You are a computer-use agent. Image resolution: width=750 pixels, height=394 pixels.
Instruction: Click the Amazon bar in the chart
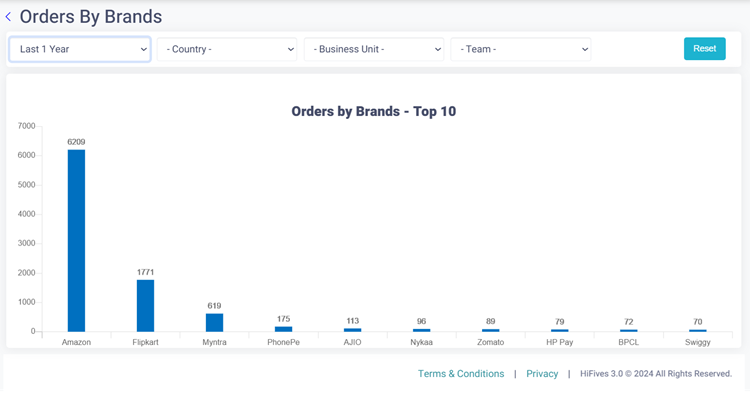(x=77, y=241)
